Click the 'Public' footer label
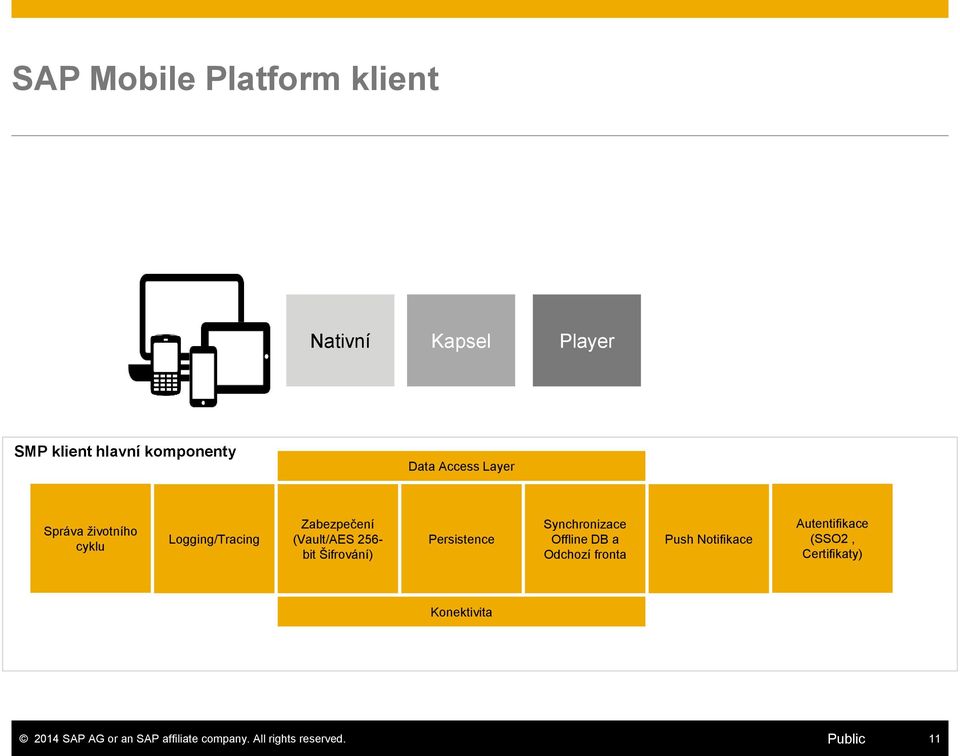 tap(846, 739)
